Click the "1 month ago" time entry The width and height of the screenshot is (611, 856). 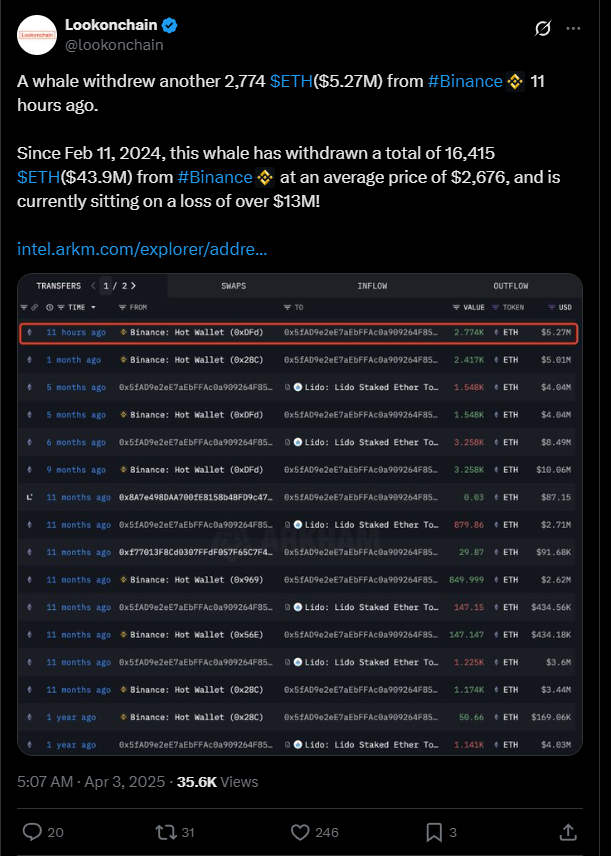[74, 360]
